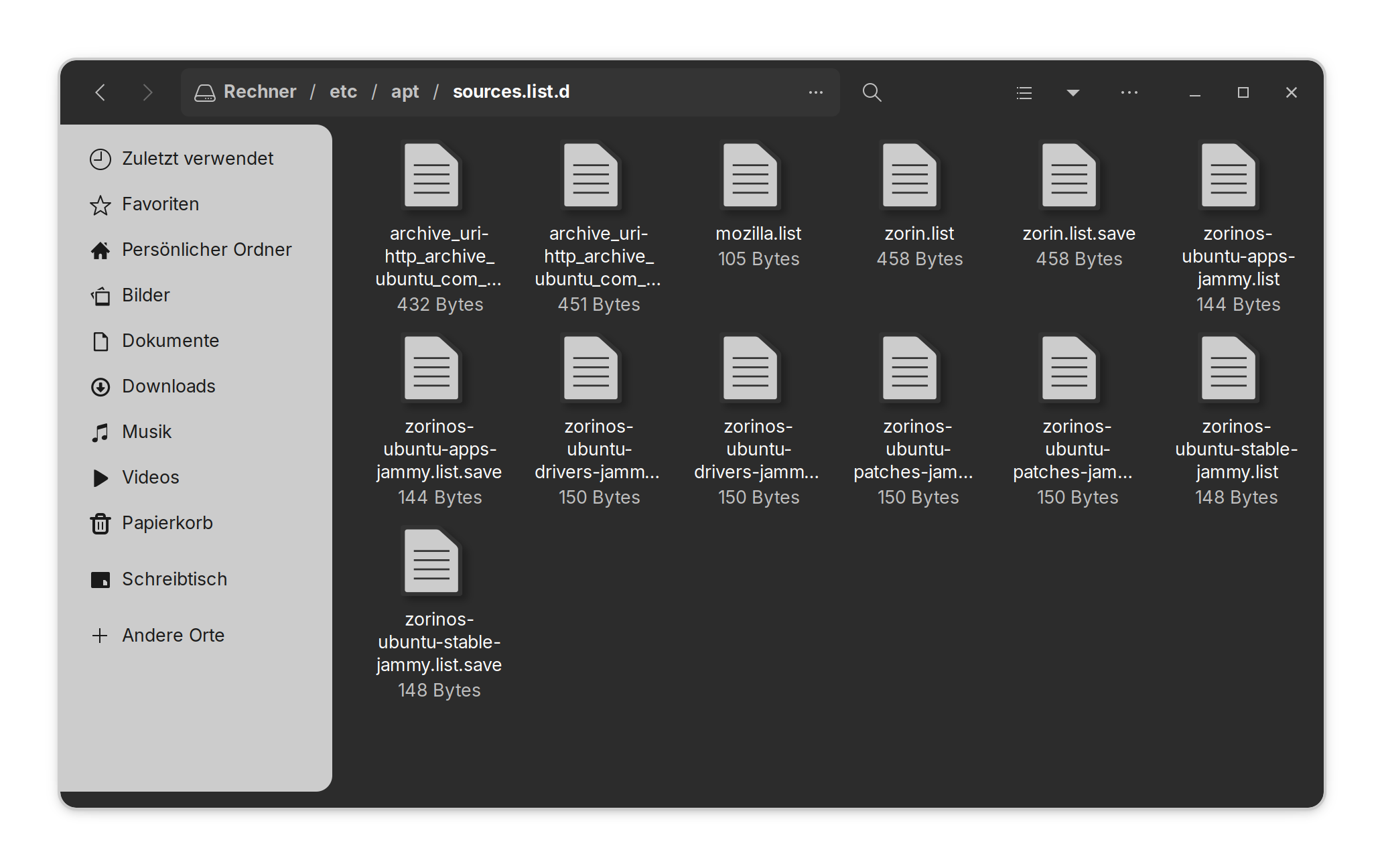Click the Papierkorb trash icon
Viewport: 1384px width, 868px height.
pyautogui.click(x=100, y=523)
